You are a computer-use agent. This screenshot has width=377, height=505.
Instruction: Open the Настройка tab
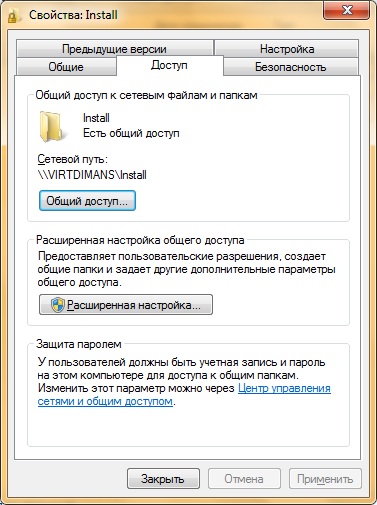click(287, 49)
